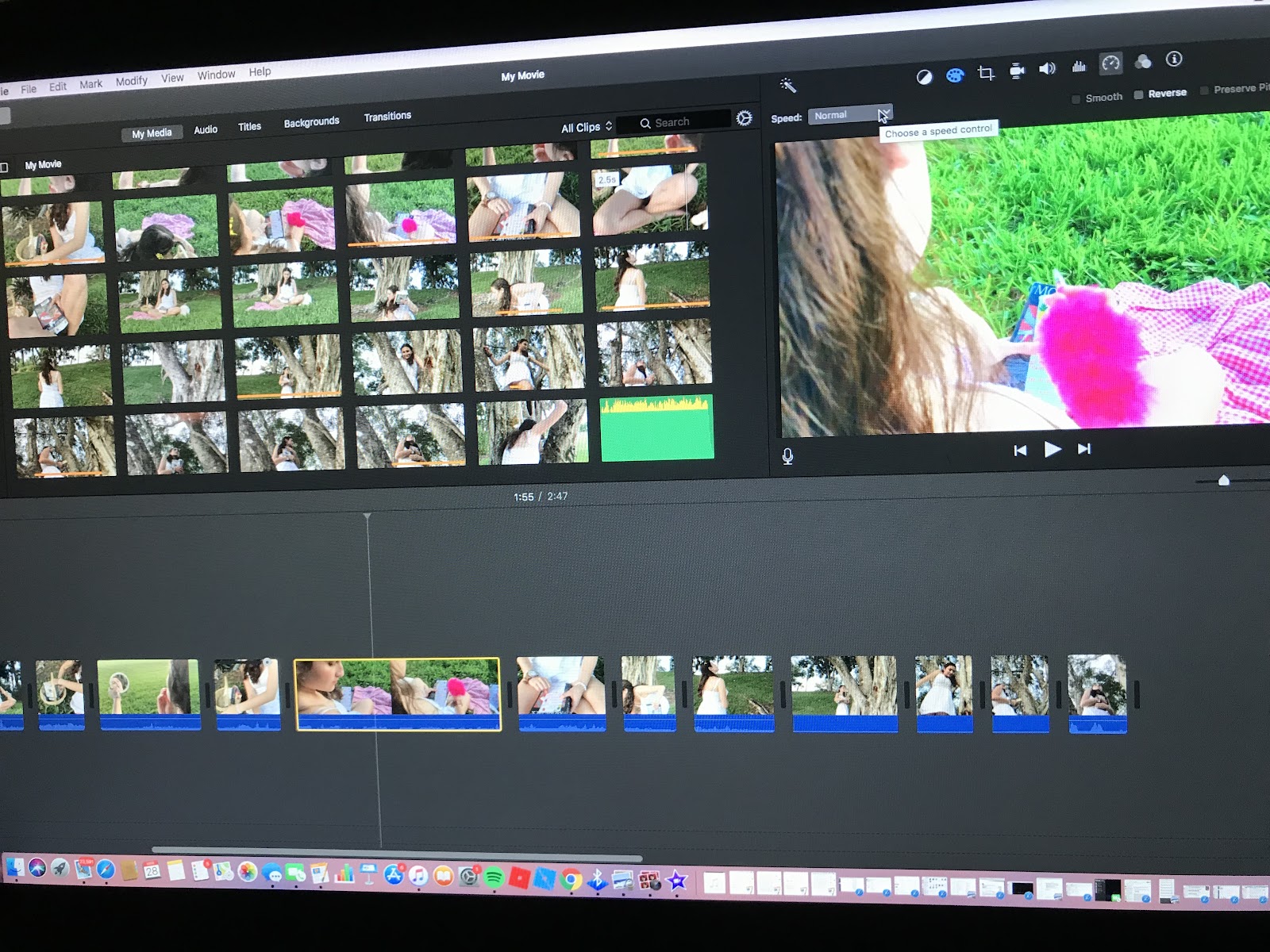Viewport: 1270px width, 952px height.
Task: Open the color balance tool
Action: 924,77
